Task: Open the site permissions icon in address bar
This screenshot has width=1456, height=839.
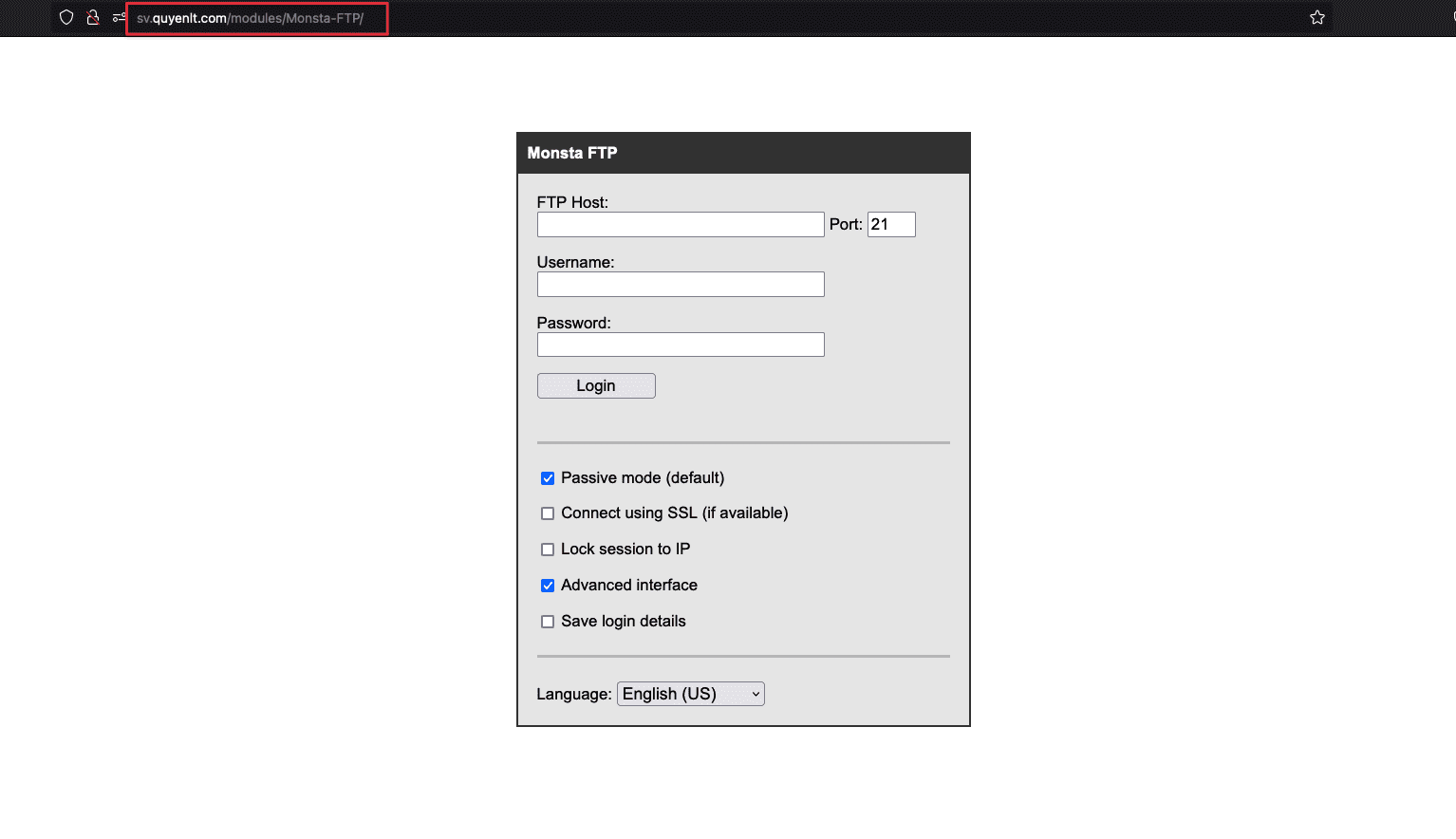Action: click(119, 17)
